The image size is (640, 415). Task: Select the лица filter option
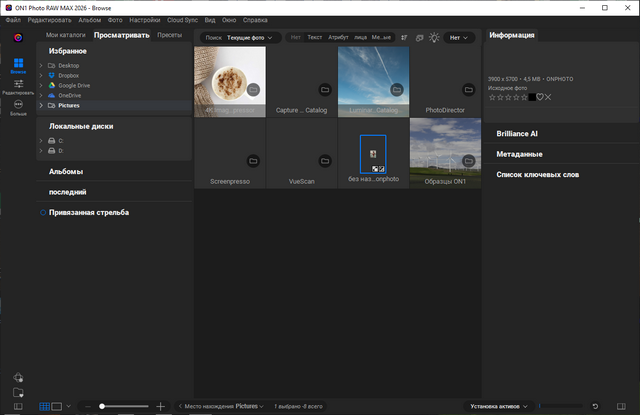coord(360,37)
